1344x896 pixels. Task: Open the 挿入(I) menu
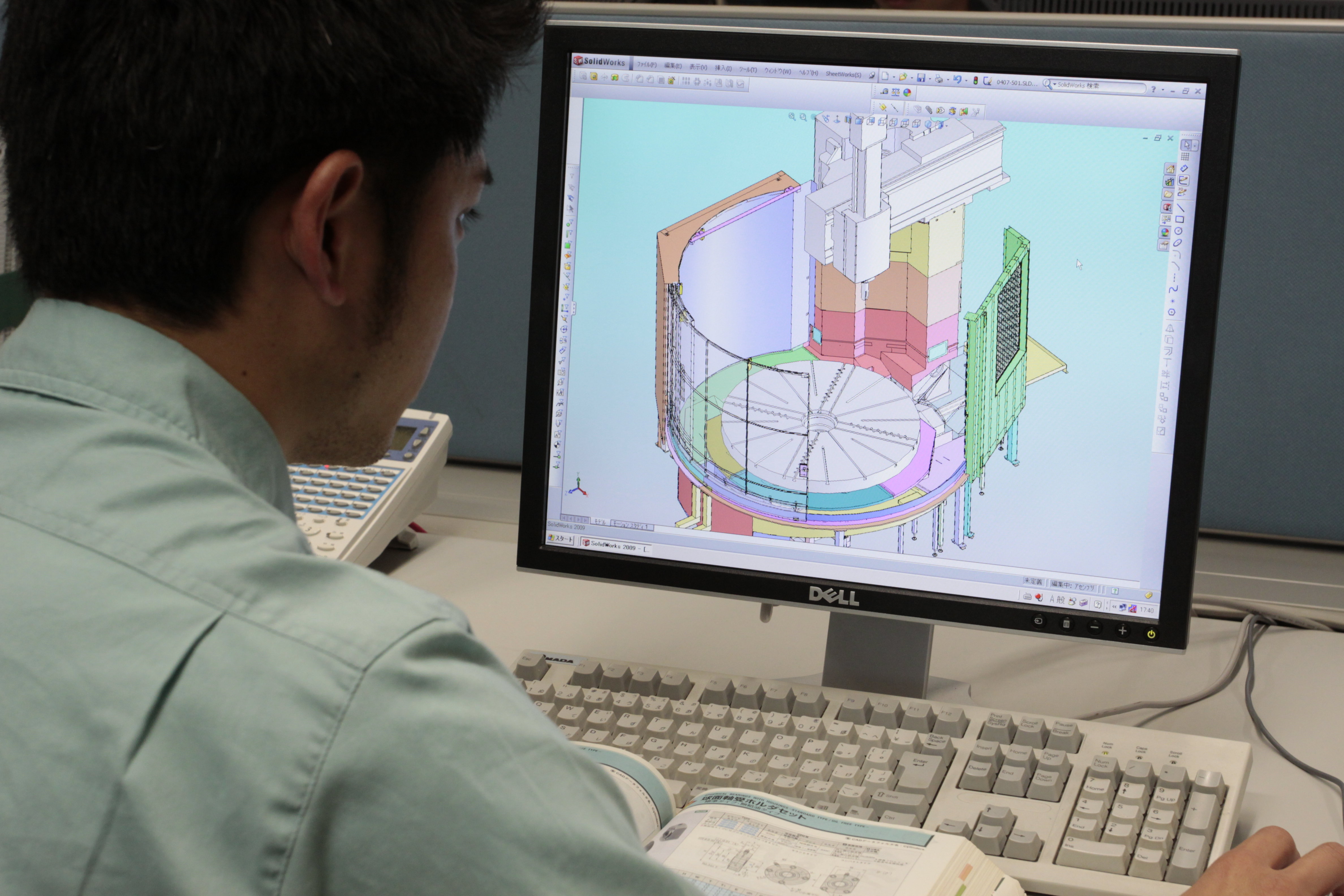pyautogui.click(x=723, y=68)
